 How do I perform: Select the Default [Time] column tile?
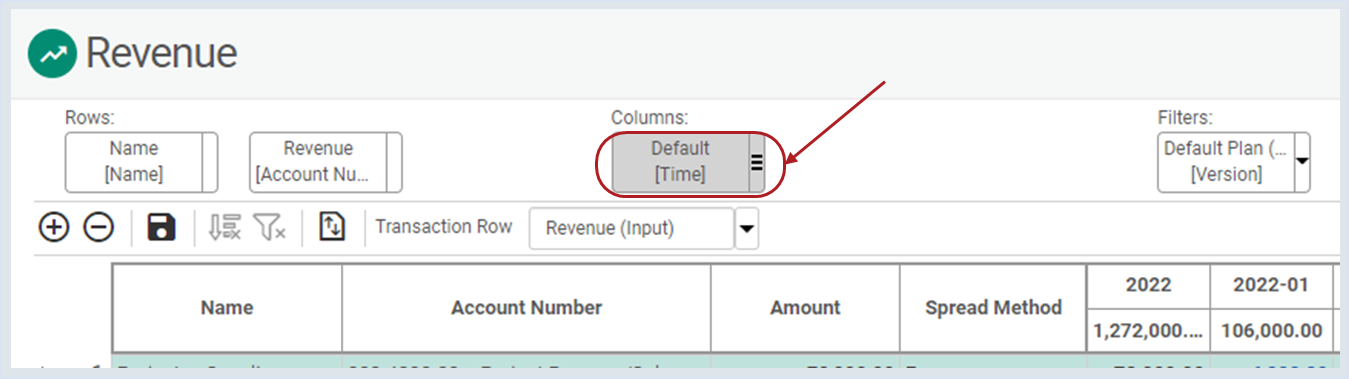tap(680, 162)
